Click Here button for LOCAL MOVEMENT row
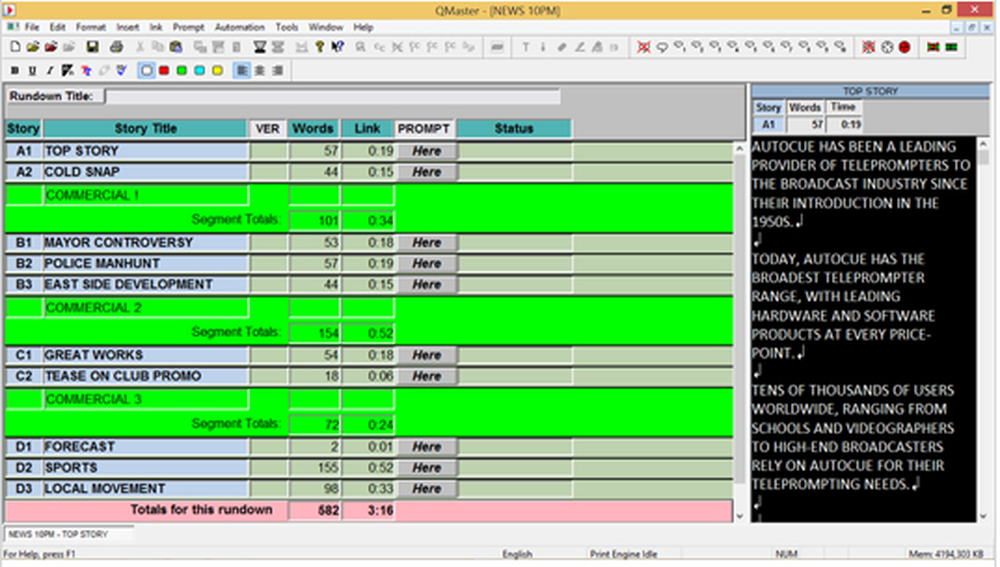The width and height of the screenshot is (1000, 567). pyautogui.click(x=426, y=489)
